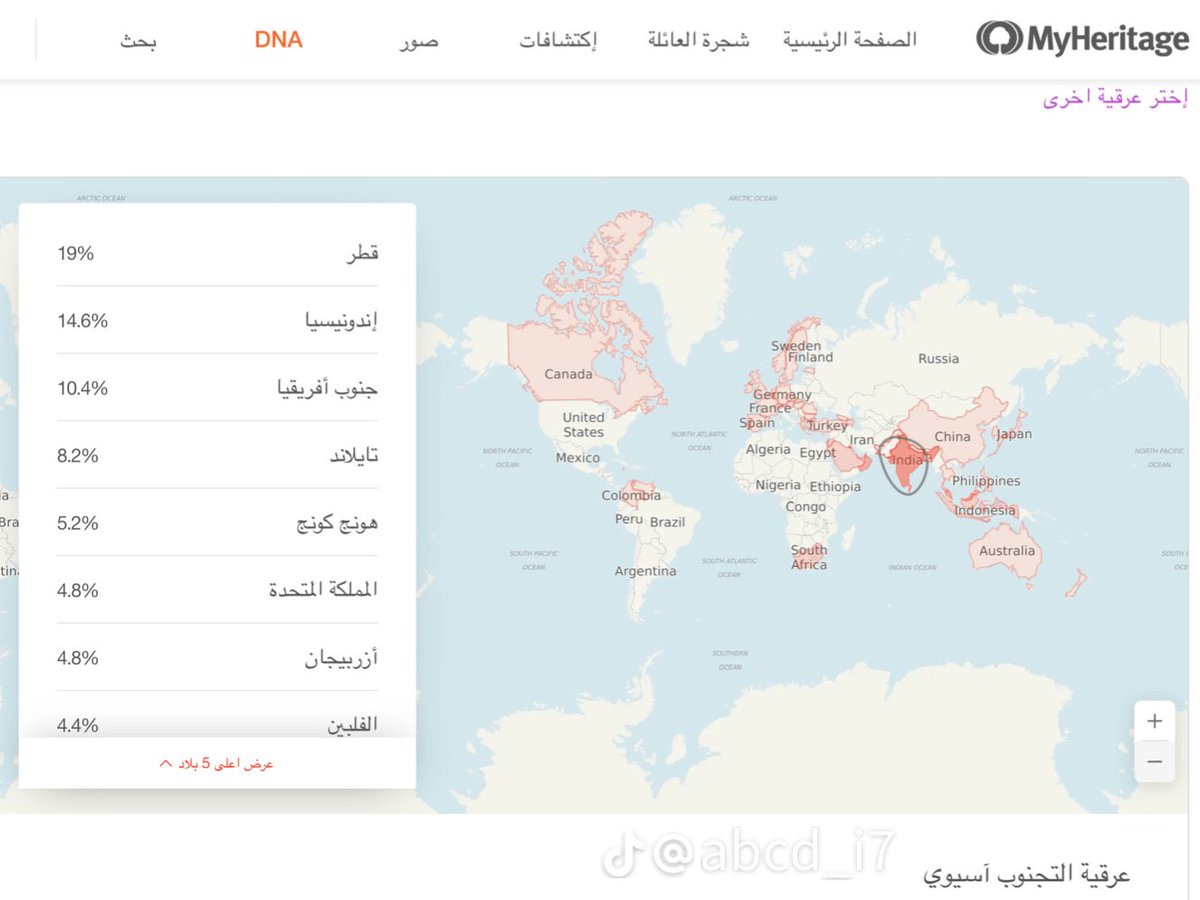
Task: Zoom in the map with plus button
Action: coord(1155,721)
